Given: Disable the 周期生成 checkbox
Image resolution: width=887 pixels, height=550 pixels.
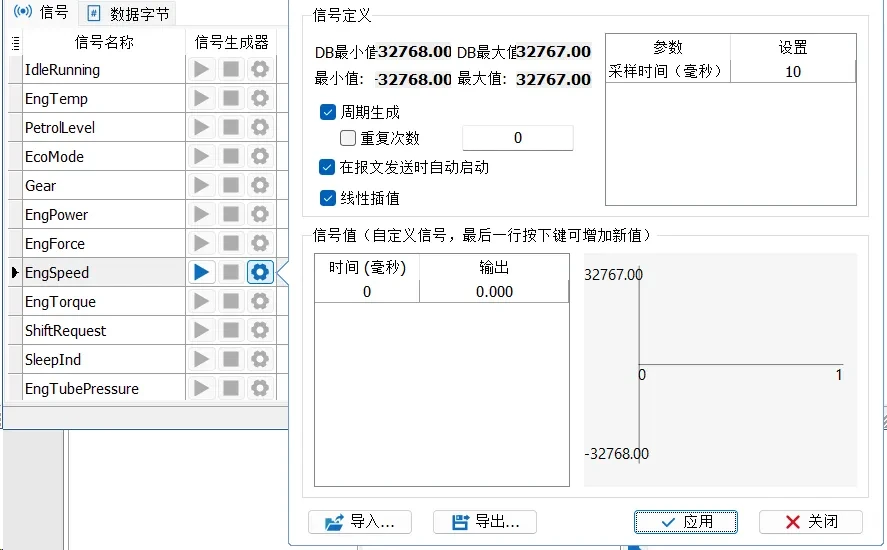Looking at the screenshot, I should [327, 112].
